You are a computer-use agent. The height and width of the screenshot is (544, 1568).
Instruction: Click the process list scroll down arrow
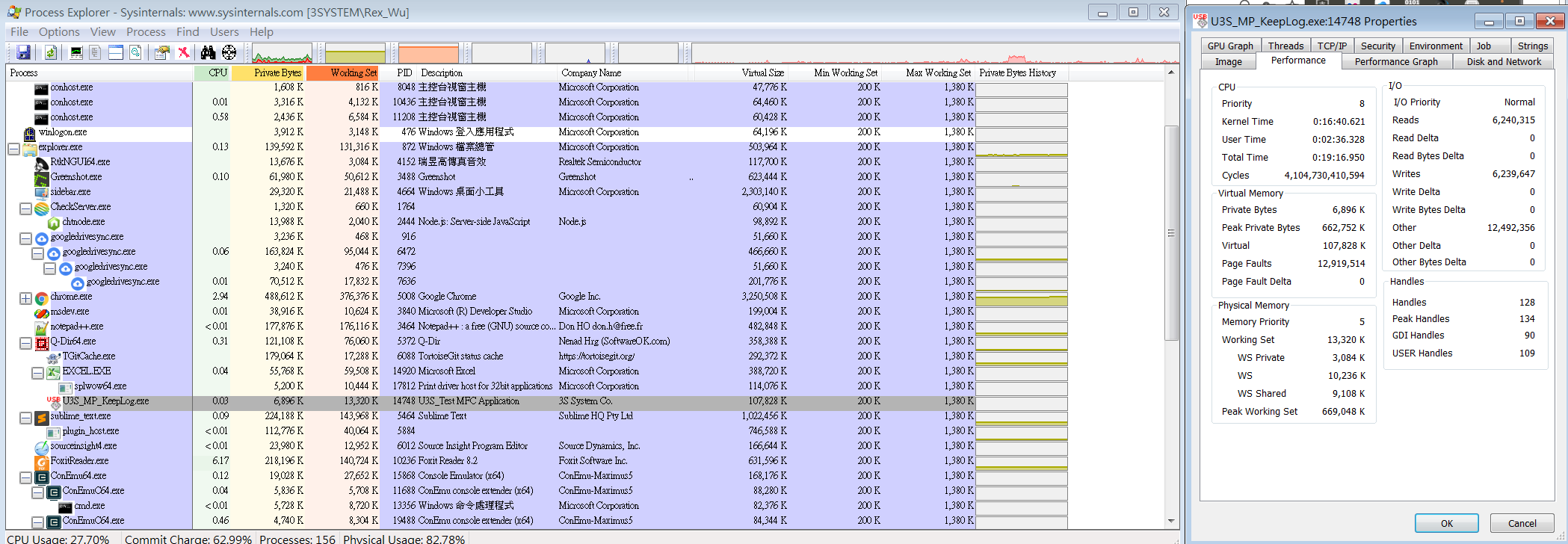click(1171, 521)
